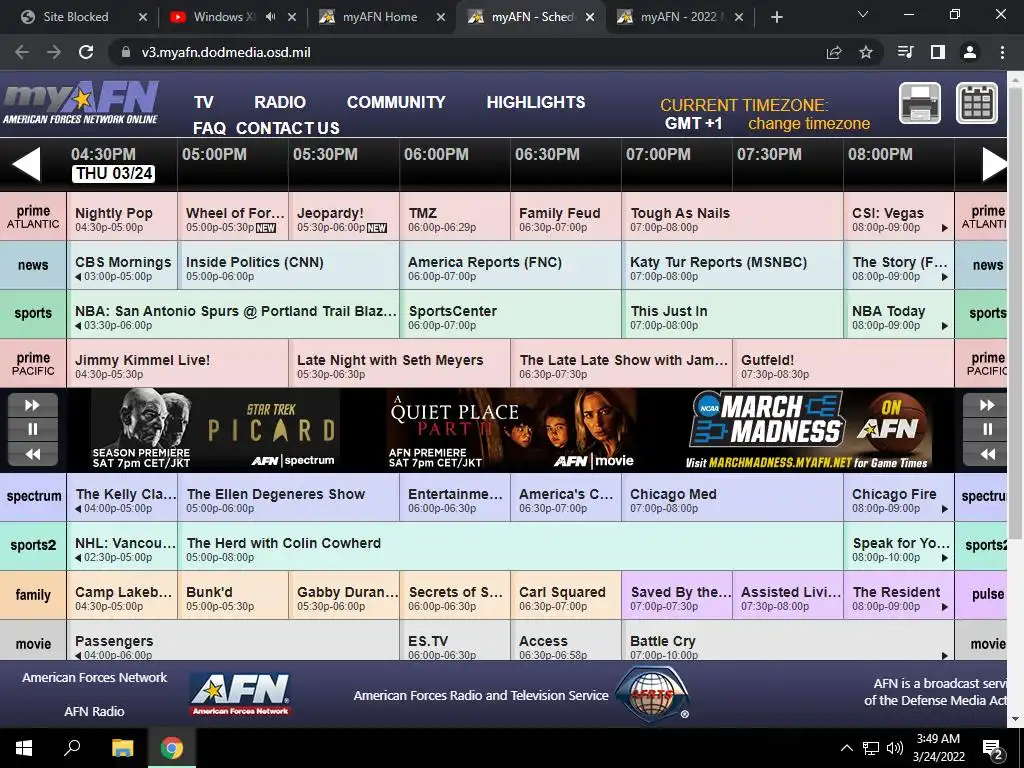Open File Explorer from taskbar
This screenshot has width=1024, height=768.
122,748
